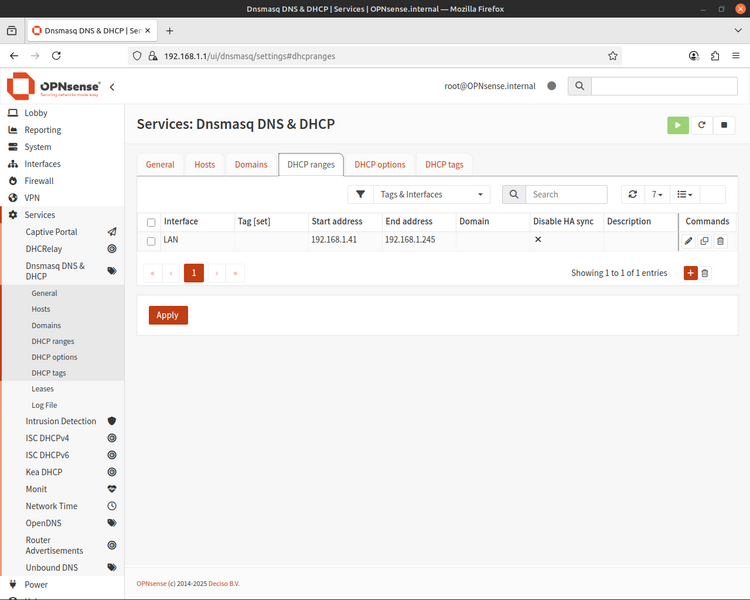The image size is (750, 600).
Task: Open Kea DHCP in sidebar
Action: tap(44, 472)
